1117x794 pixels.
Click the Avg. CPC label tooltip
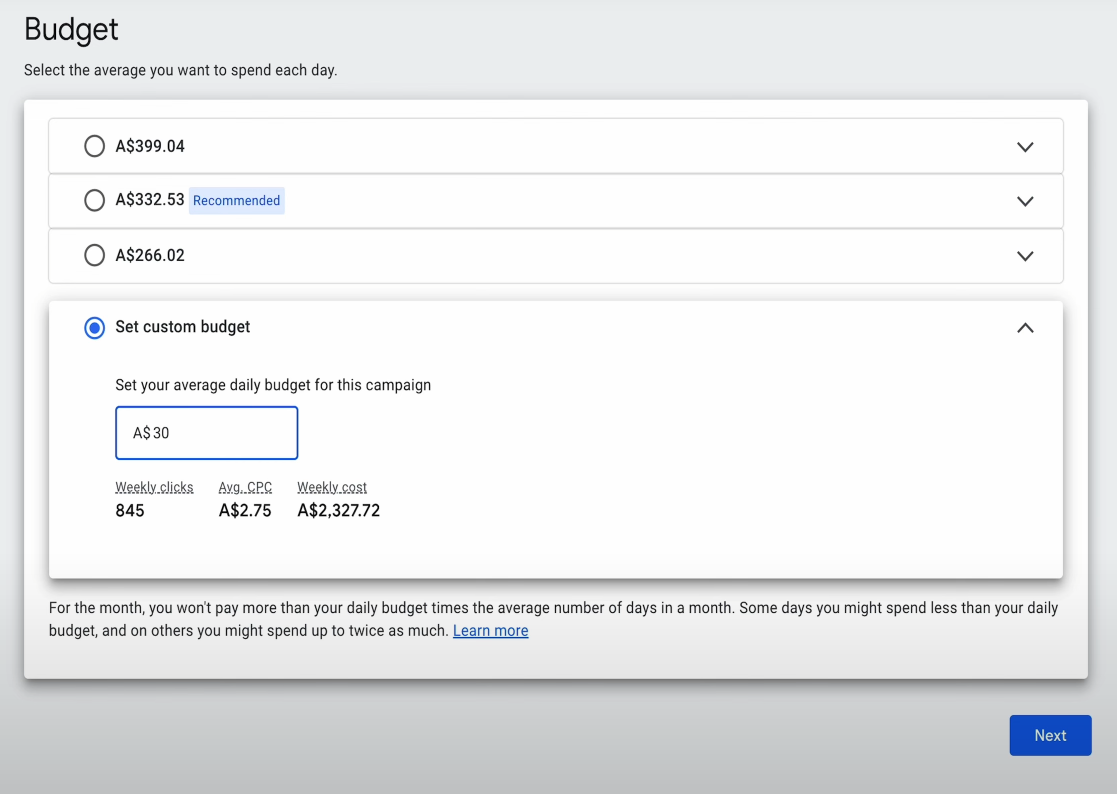pos(245,487)
